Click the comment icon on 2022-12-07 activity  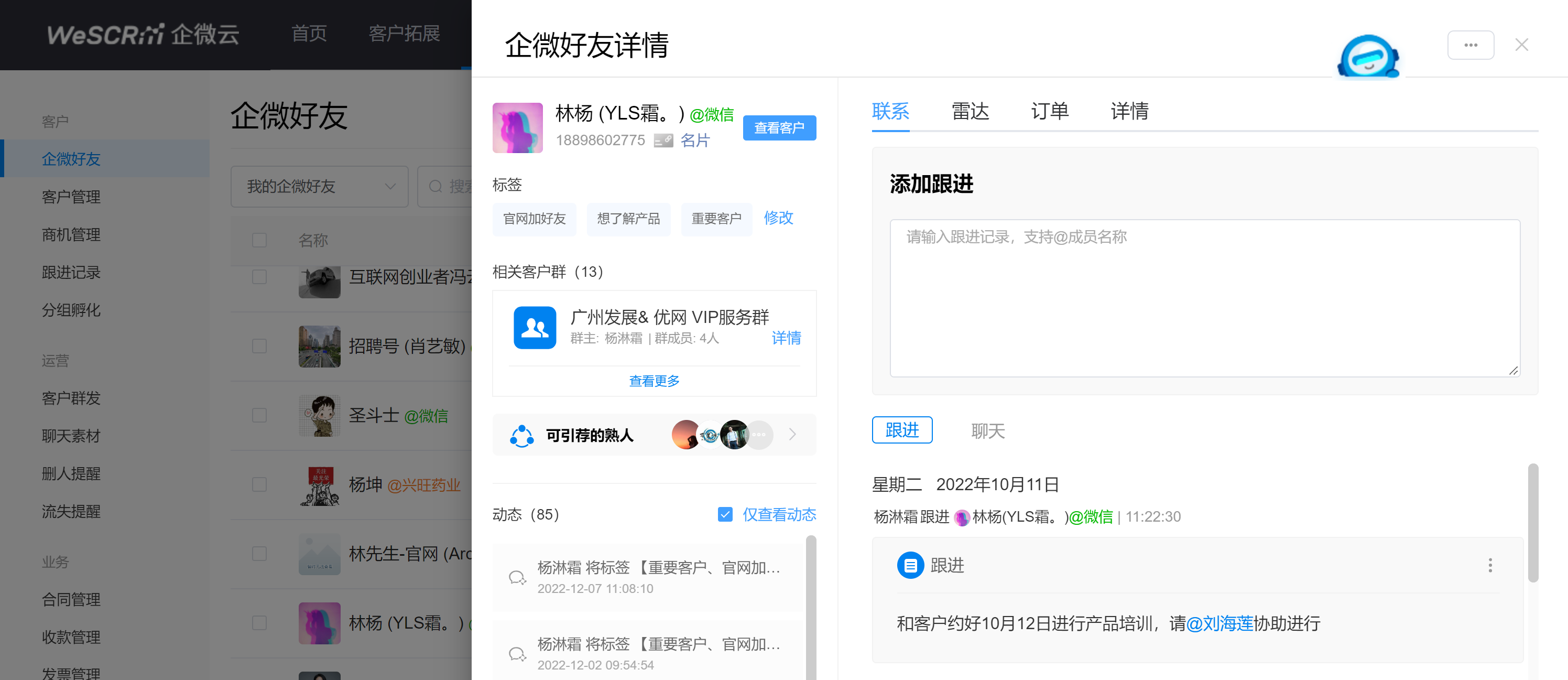point(517,577)
